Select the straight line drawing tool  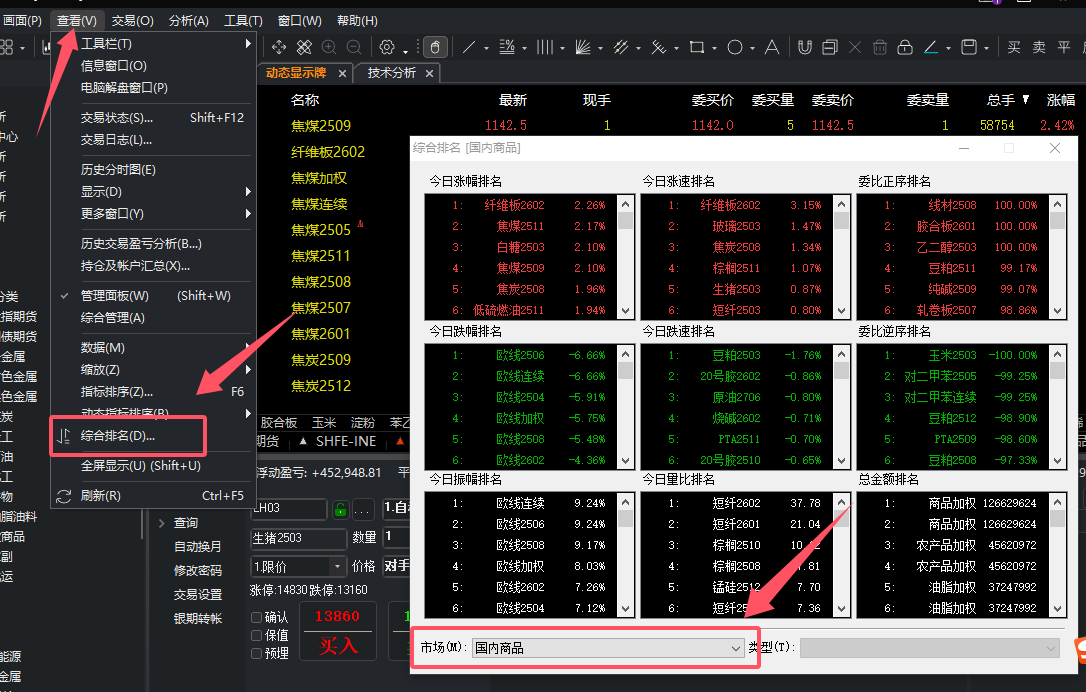pos(469,47)
